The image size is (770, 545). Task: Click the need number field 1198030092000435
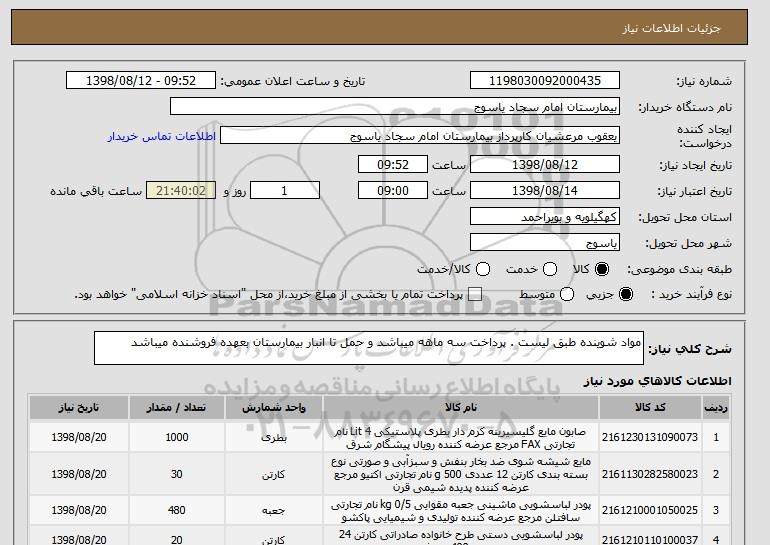coord(545,81)
